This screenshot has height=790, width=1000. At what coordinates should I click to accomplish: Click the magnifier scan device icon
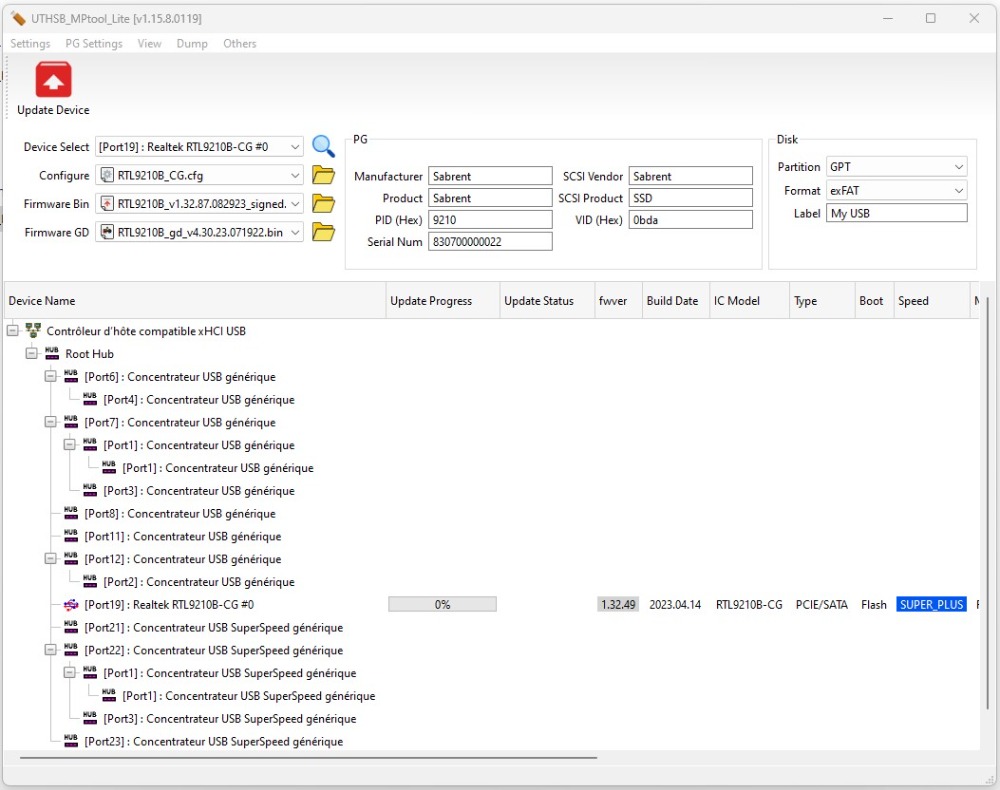coord(323,147)
